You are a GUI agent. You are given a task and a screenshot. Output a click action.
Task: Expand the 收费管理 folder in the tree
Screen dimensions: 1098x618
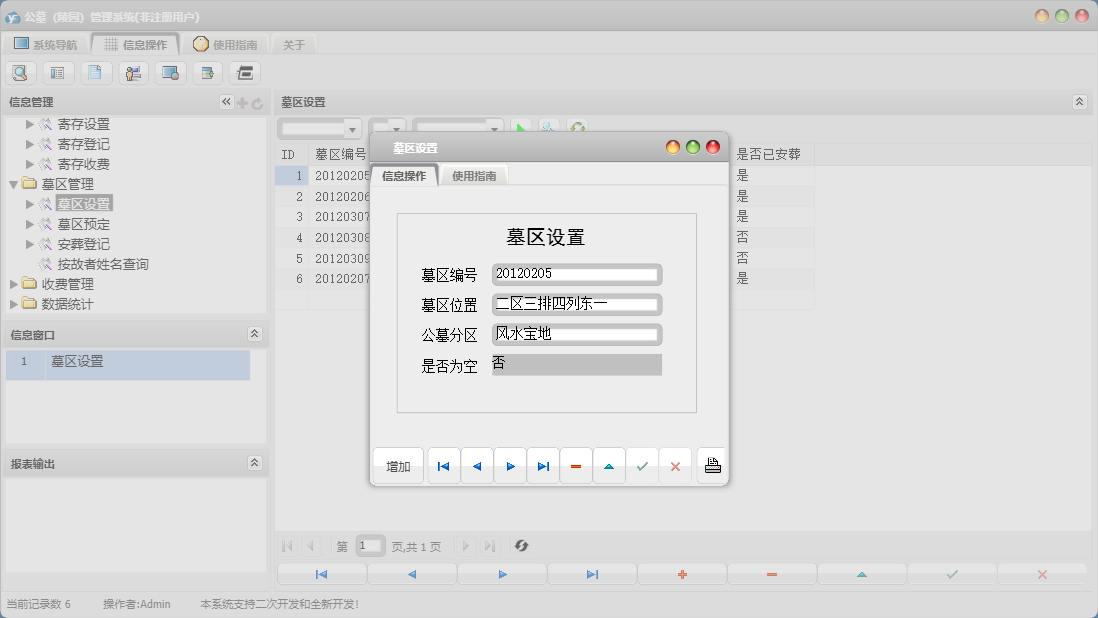point(14,284)
